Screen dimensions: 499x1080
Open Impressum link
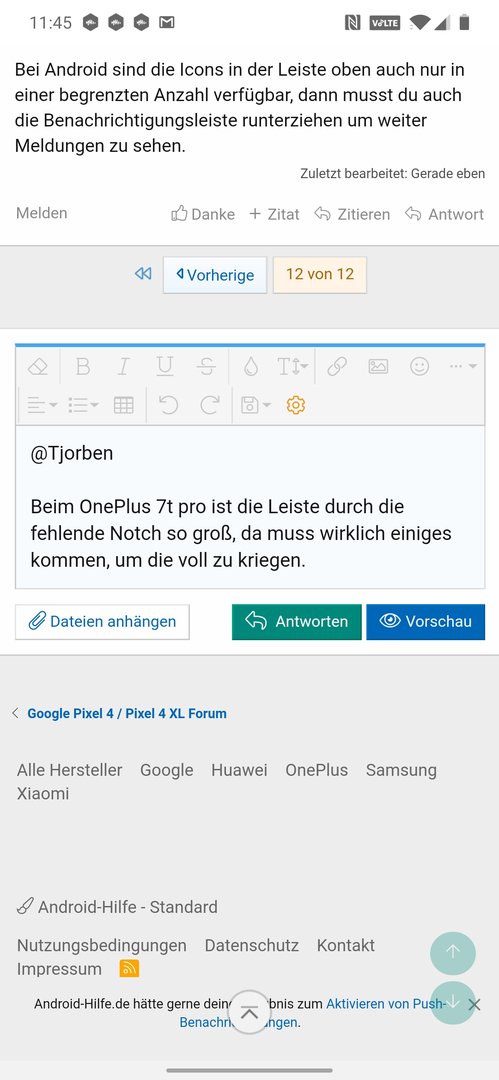pos(59,968)
